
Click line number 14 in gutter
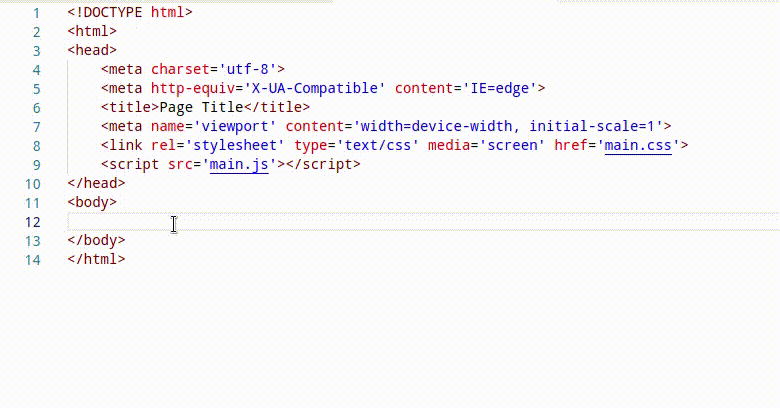coord(33,260)
